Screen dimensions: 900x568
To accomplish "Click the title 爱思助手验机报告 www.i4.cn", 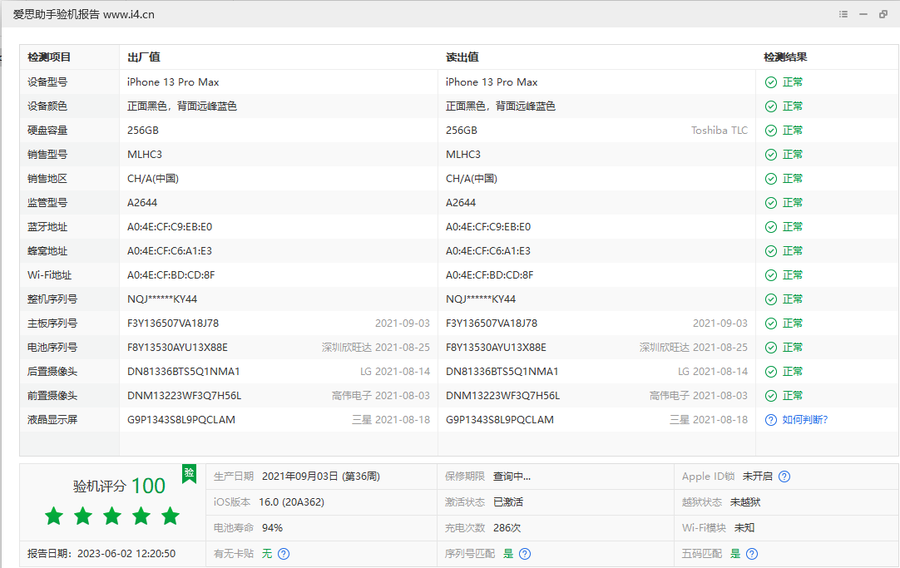I will click(84, 14).
